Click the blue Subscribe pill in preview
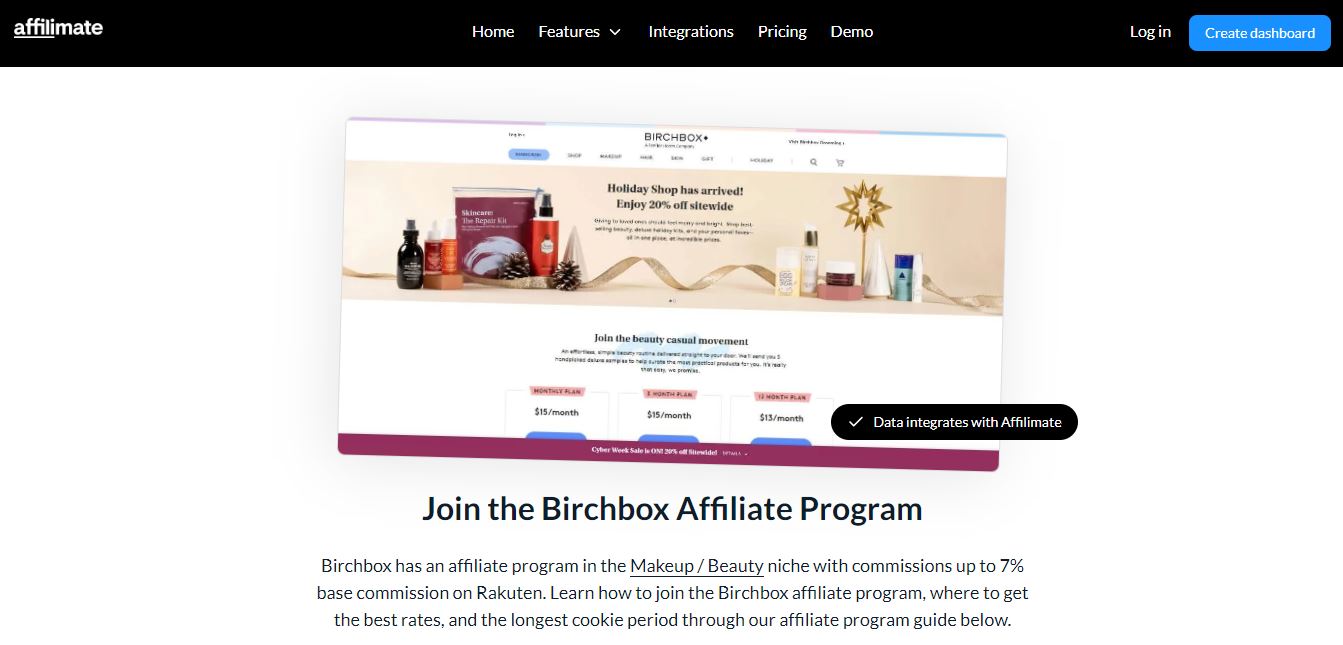Image resolution: width=1343 pixels, height=645 pixels. click(529, 155)
